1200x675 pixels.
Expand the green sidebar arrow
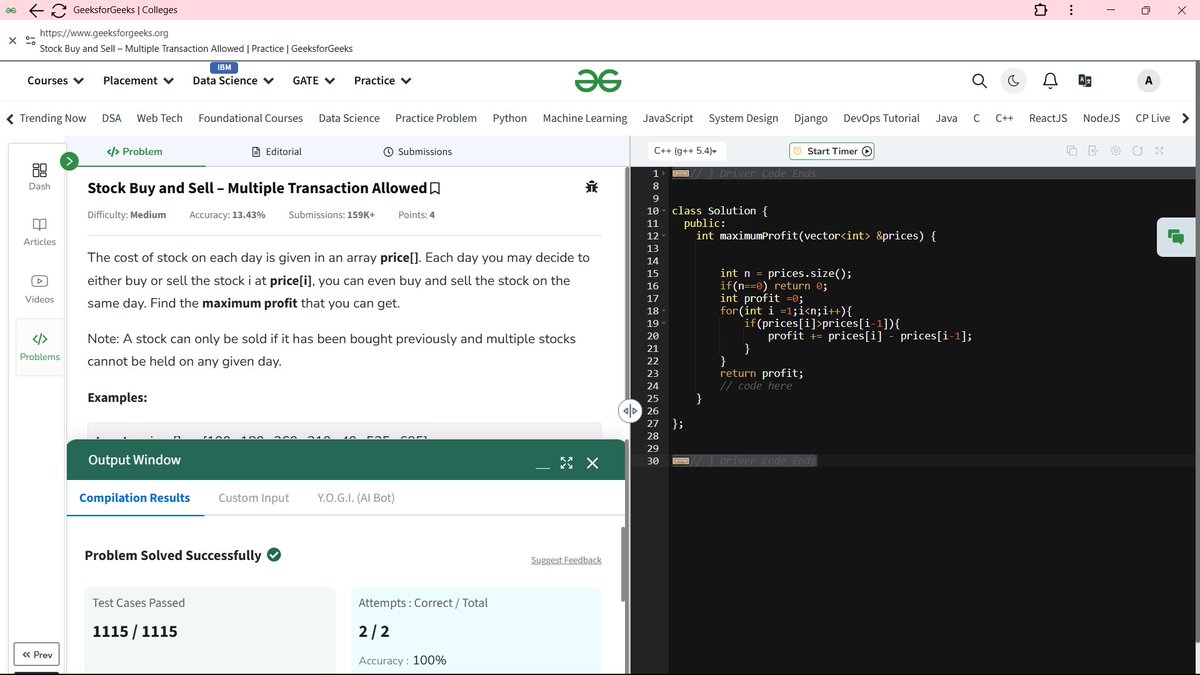[x=69, y=160]
